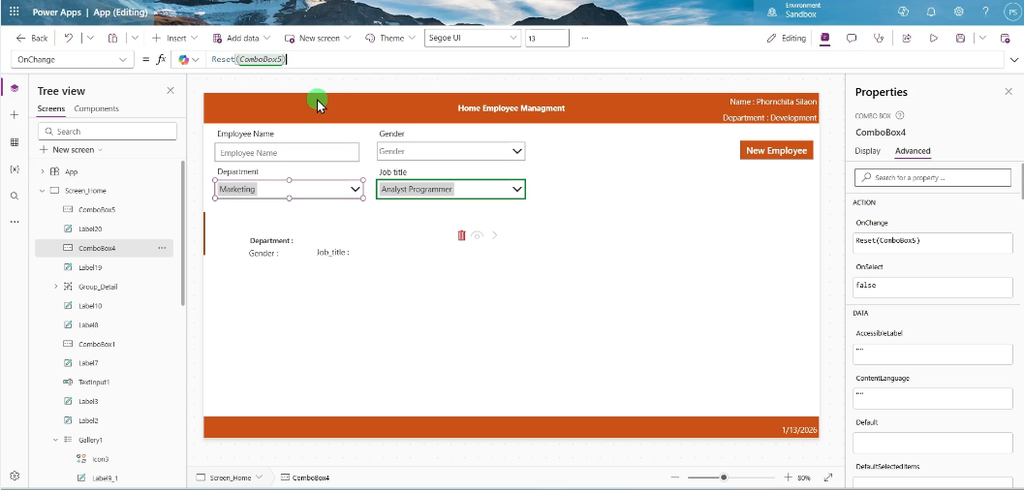This screenshot has width=1024, height=490.
Task: Switch to the Display properties tab
Action: [x=867, y=151]
